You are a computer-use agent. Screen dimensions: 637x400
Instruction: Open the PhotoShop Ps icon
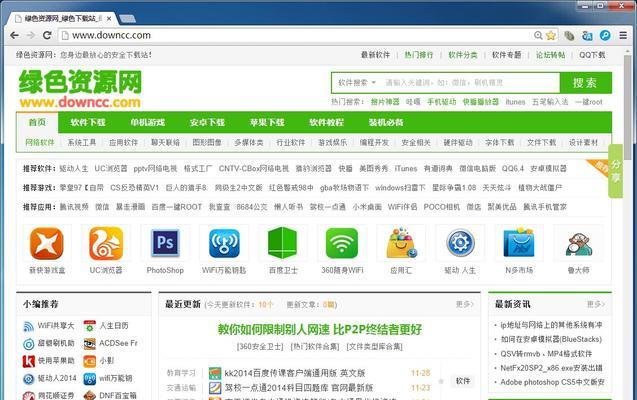pyautogui.click(x=165, y=244)
